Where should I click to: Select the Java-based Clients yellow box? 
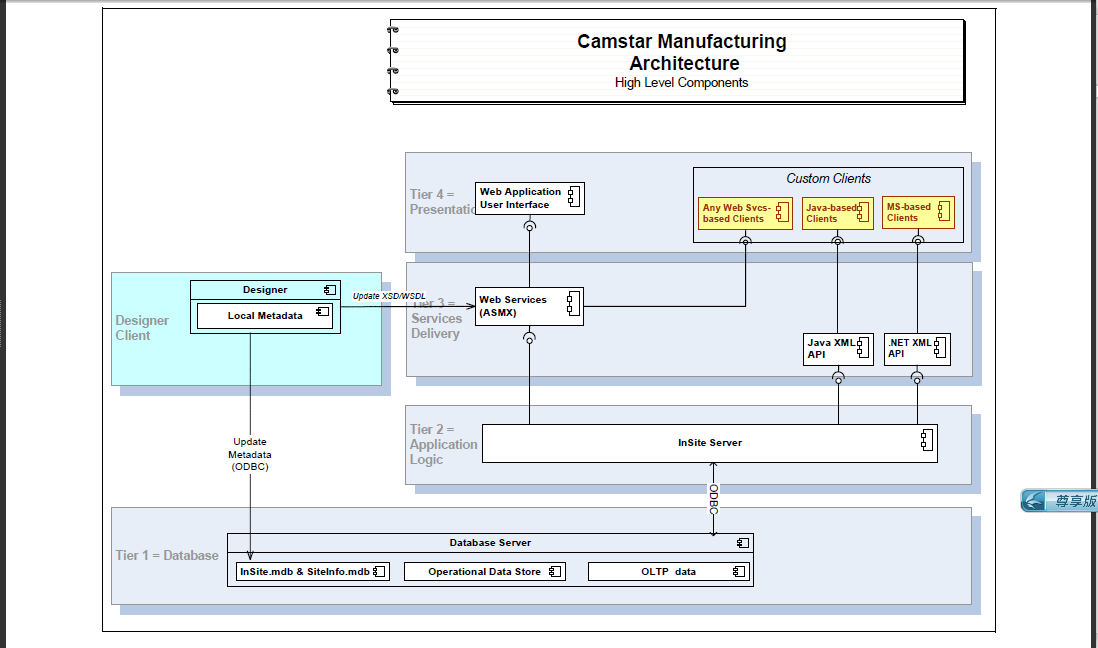point(837,213)
